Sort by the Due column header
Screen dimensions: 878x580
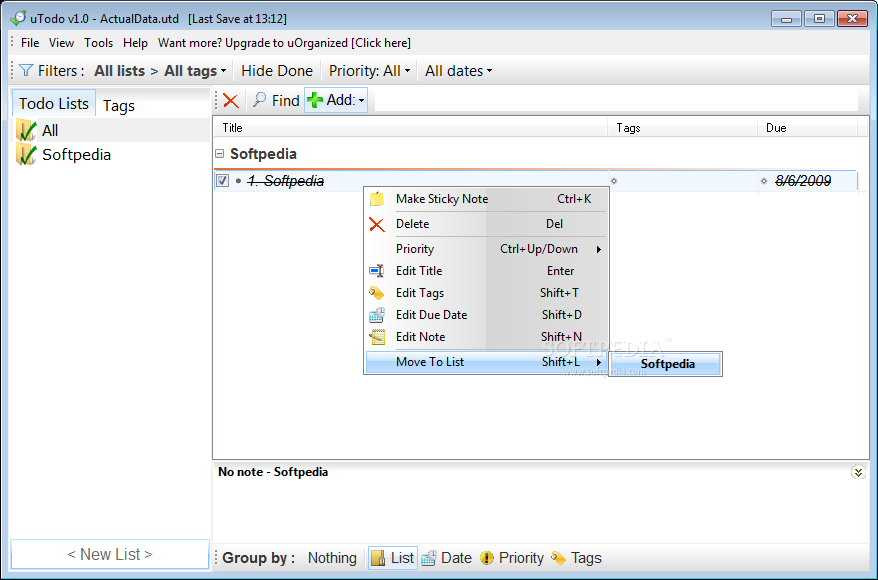tap(807, 128)
